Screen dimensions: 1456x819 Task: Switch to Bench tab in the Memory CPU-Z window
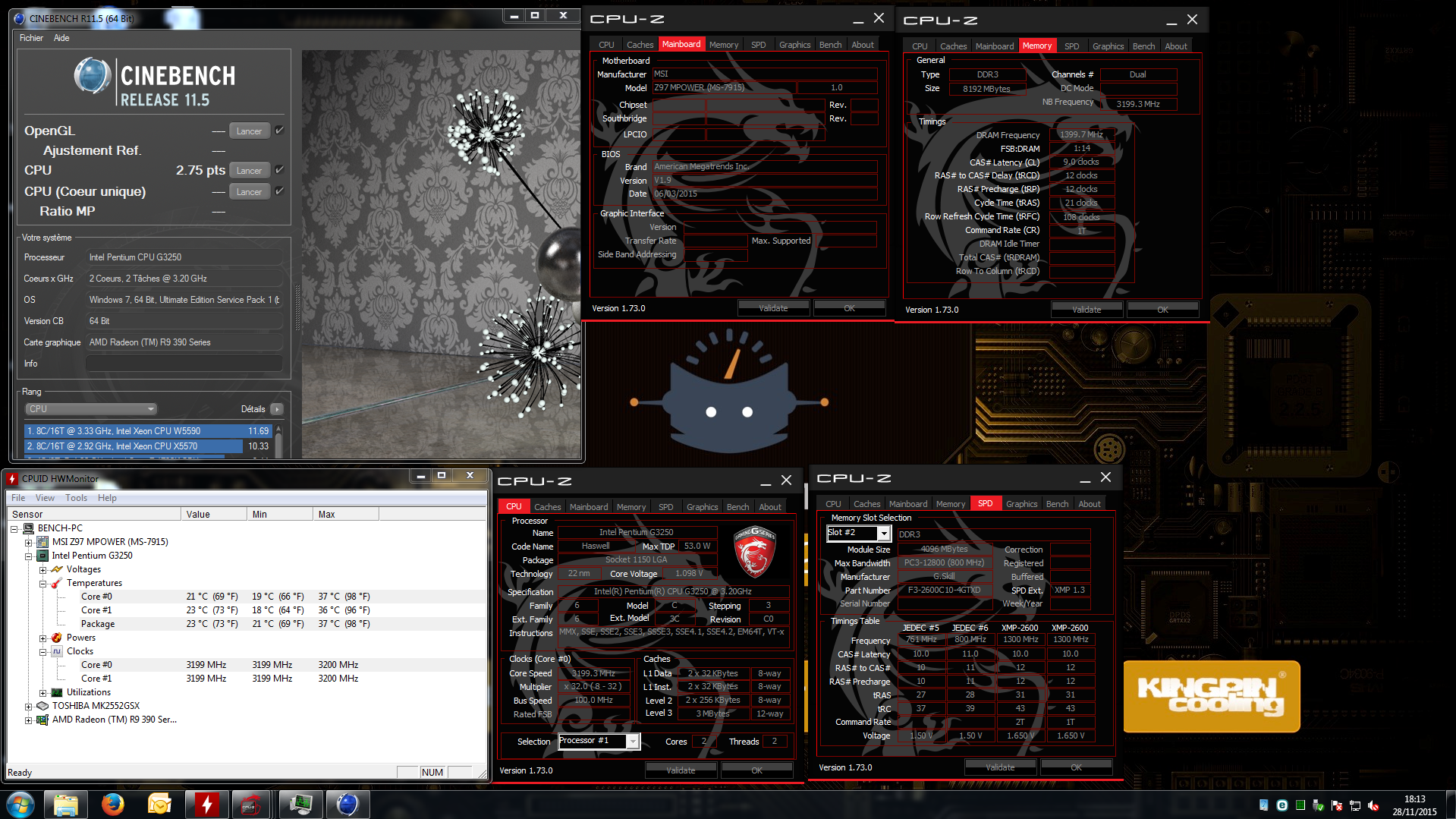(x=1143, y=46)
